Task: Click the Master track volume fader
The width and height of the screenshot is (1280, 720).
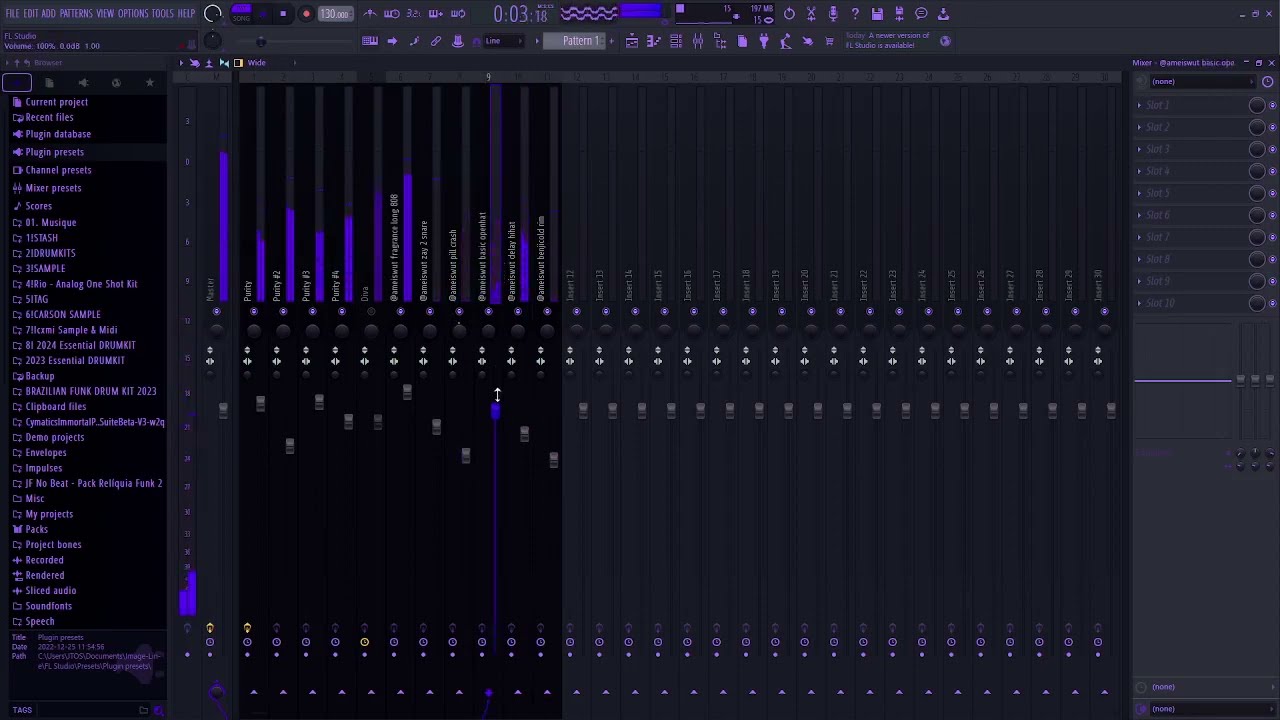Action: click(223, 410)
